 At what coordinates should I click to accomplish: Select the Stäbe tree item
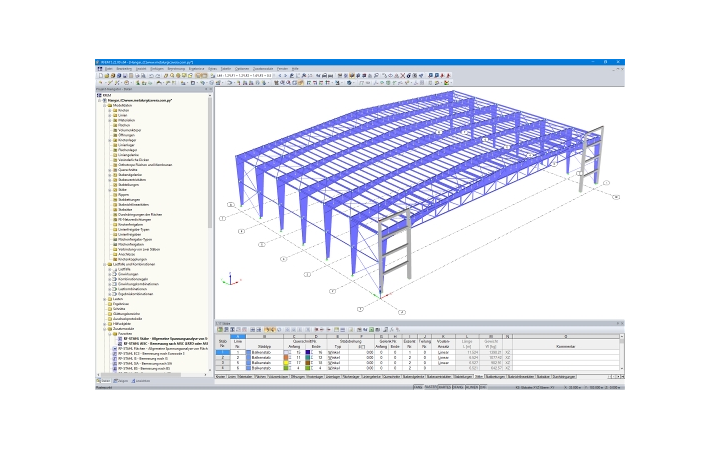122,190
